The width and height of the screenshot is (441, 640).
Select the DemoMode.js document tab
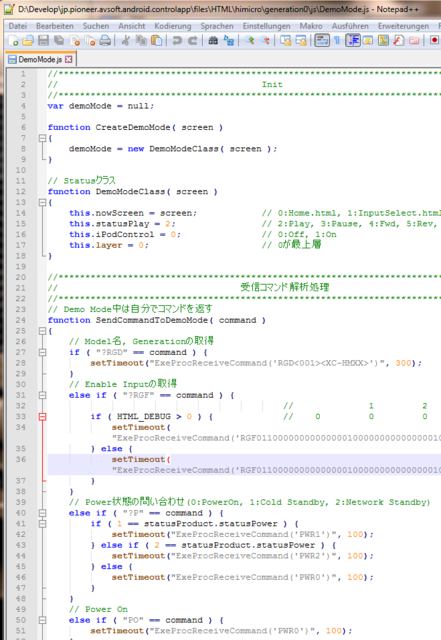40,60
